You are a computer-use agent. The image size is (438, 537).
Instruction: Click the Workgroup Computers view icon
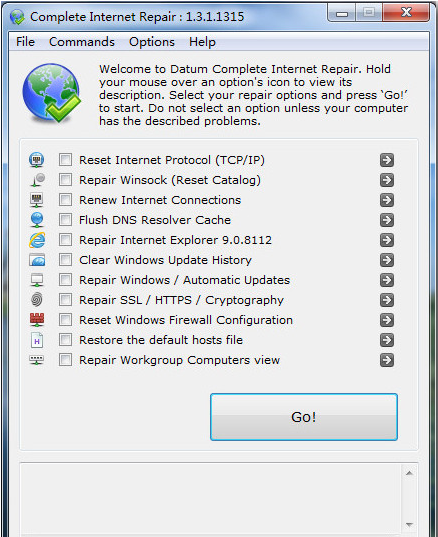(37, 360)
